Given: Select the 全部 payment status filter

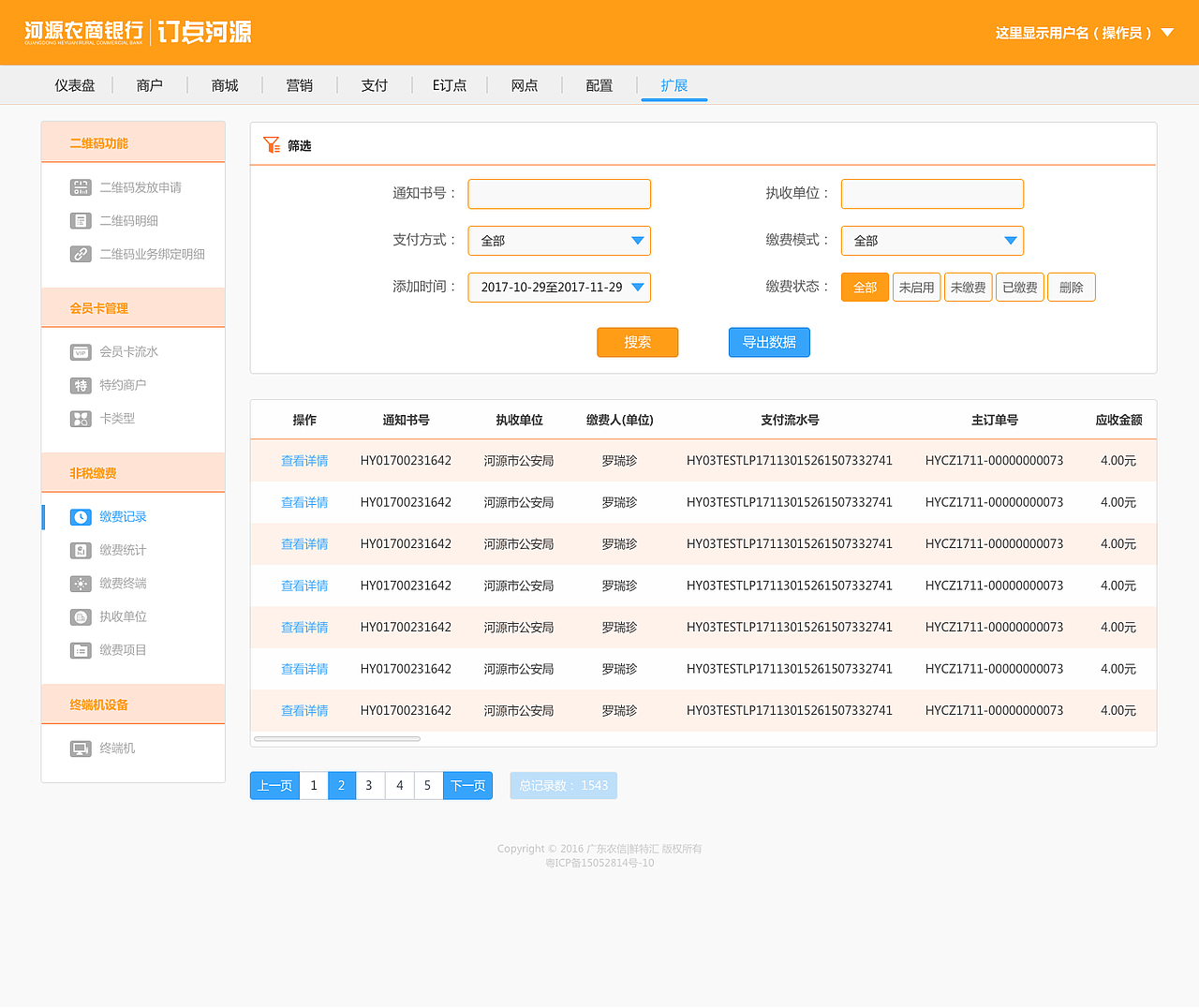Looking at the screenshot, I should point(866,288).
